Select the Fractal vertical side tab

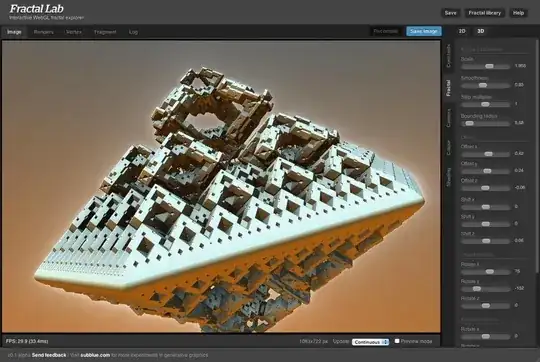coord(448,88)
